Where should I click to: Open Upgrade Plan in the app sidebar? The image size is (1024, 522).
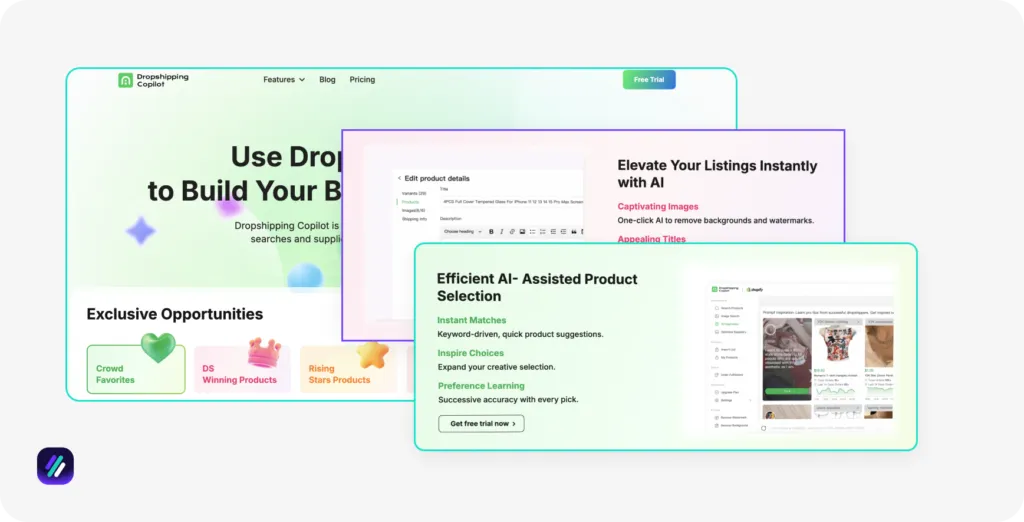click(x=729, y=392)
